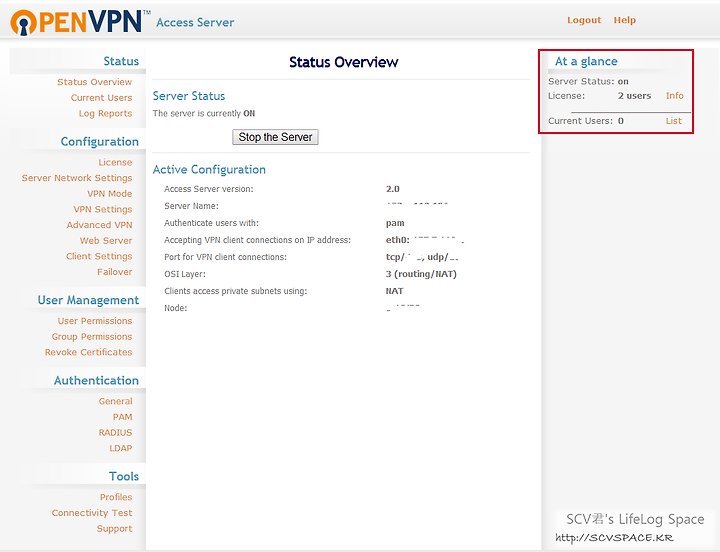Click the text 'The server is currently ON'
Viewport: 720px width, 552px height.
click(x=204, y=113)
